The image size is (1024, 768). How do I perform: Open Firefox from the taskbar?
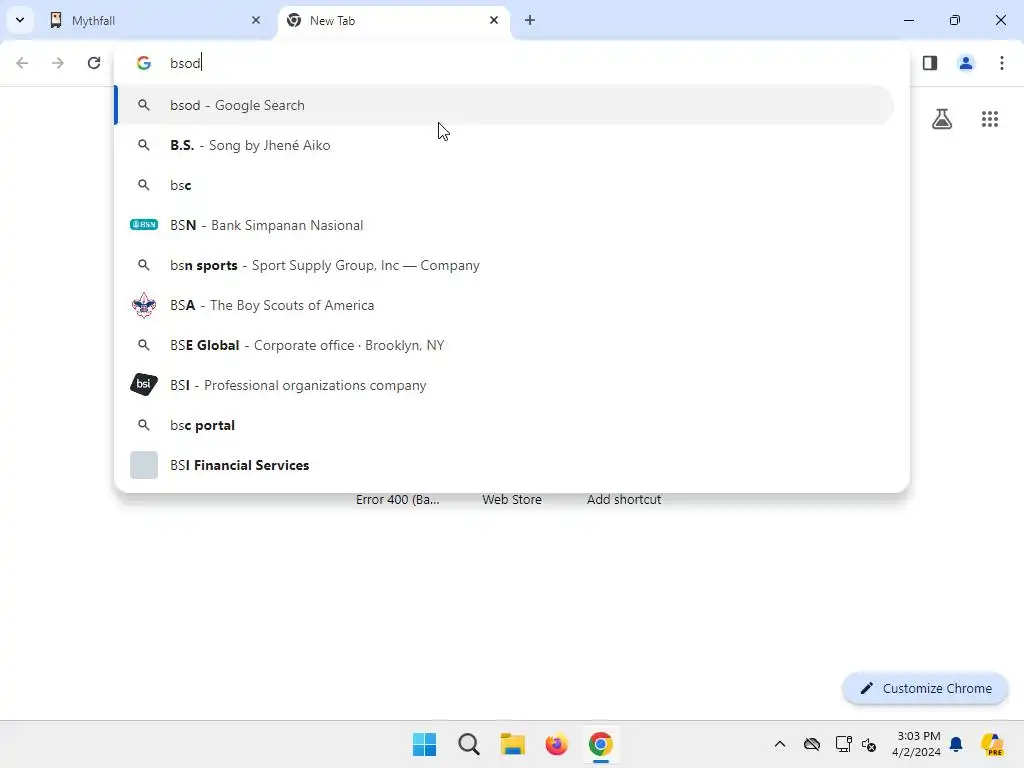[x=556, y=744]
